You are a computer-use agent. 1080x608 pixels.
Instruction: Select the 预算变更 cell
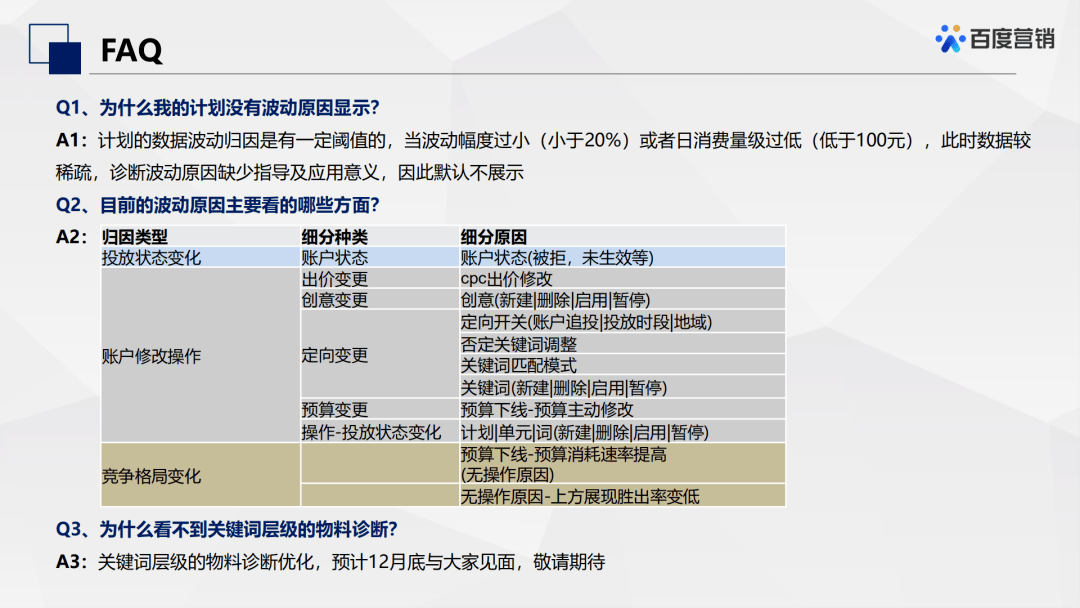(x=380, y=409)
